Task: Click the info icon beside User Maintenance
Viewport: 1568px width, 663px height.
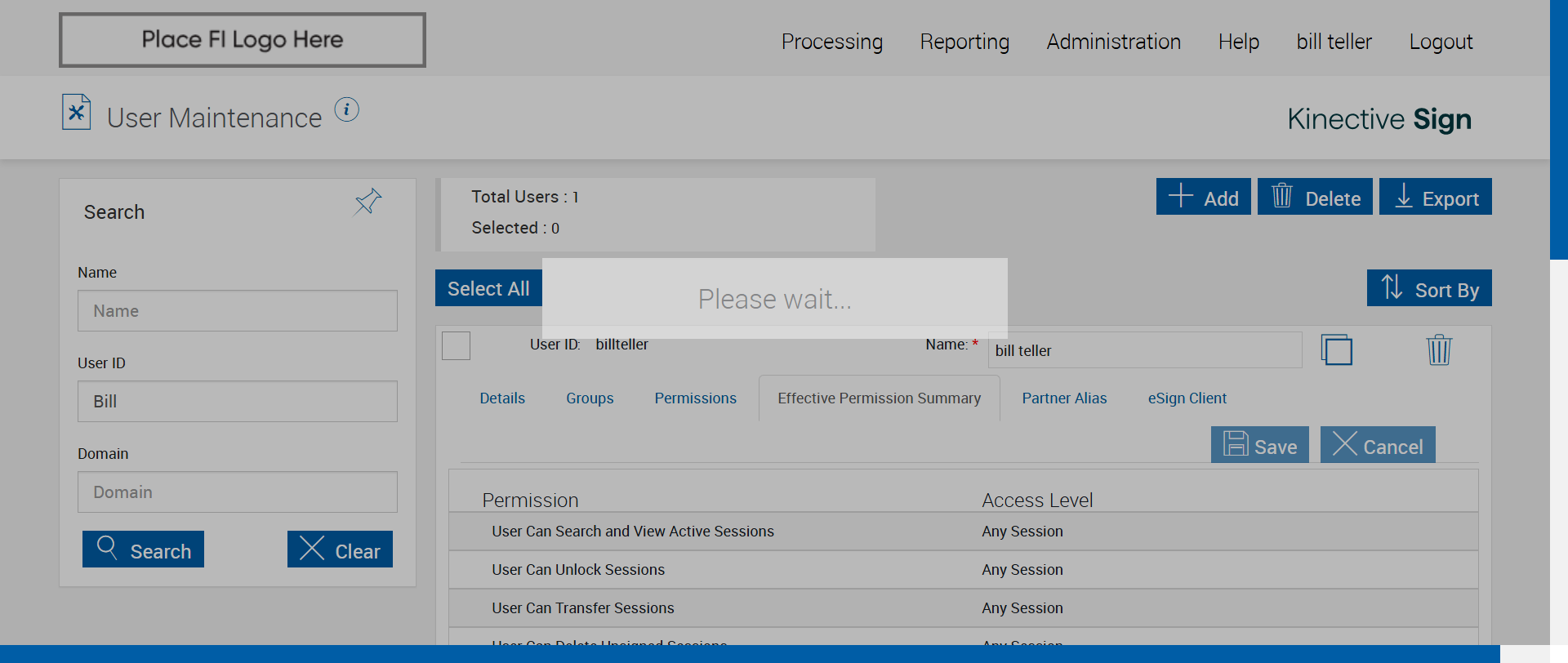Action: pos(346,109)
